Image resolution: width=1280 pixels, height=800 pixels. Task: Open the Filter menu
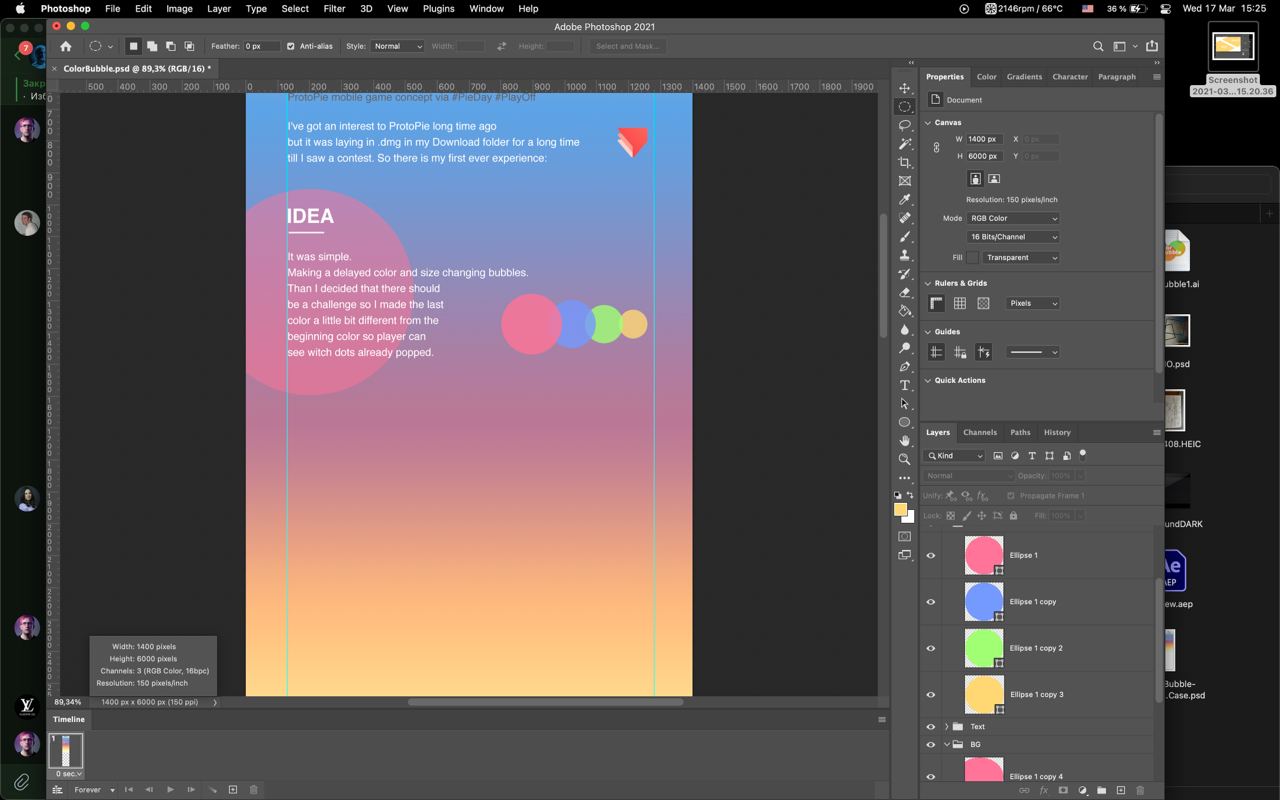tap(334, 8)
